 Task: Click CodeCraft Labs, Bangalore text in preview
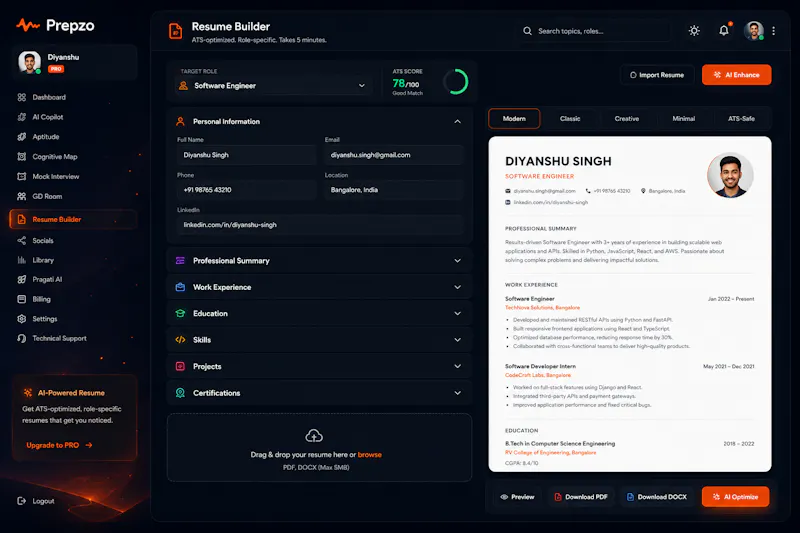[538, 375]
